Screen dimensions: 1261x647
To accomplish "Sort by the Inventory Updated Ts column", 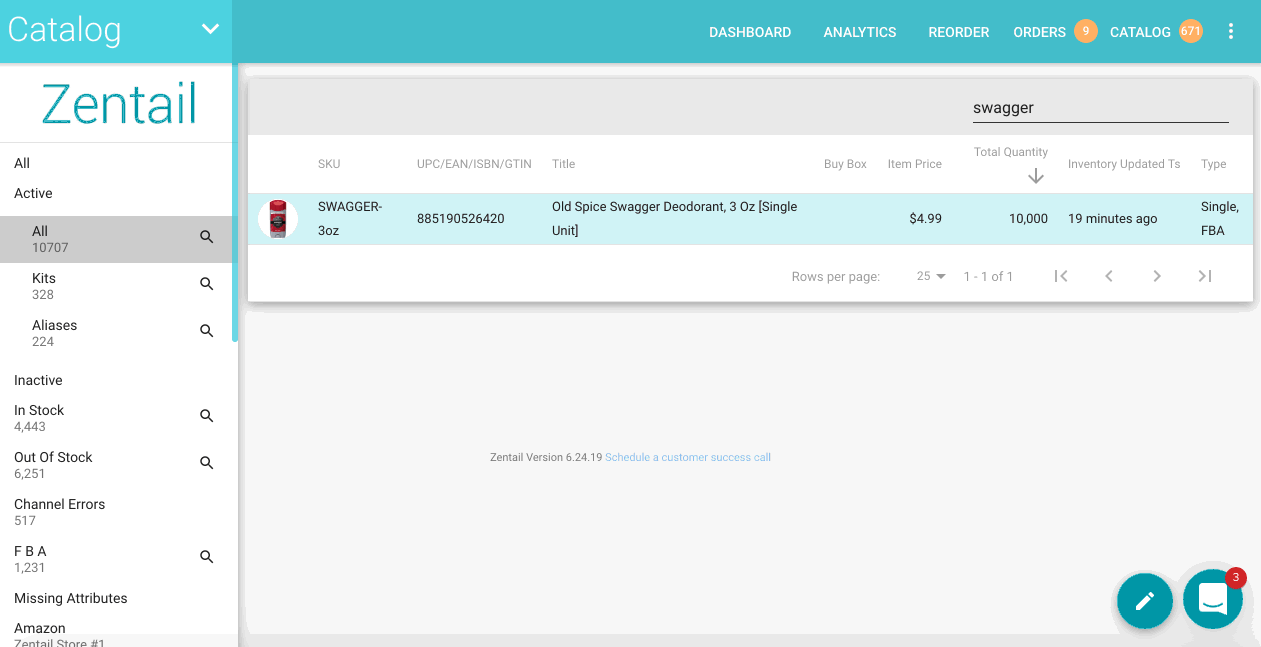I will [1124, 164].
